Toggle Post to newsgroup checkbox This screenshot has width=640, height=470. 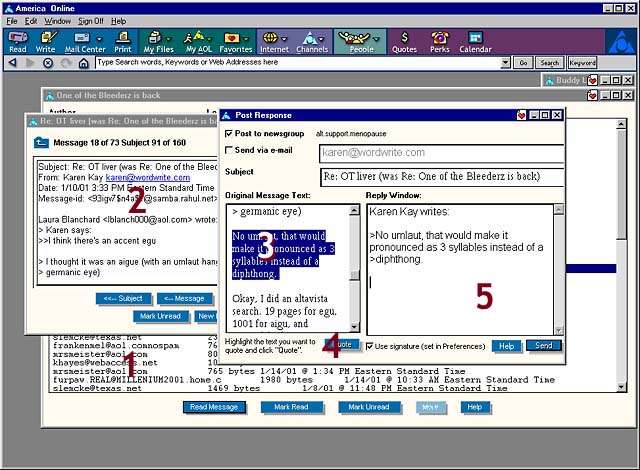click(x=229, y=133)
